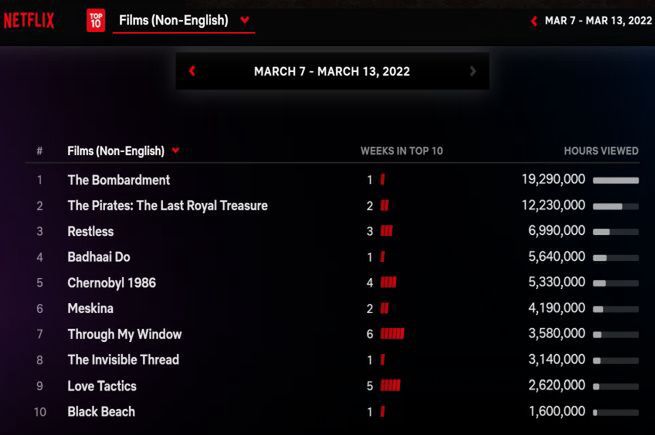
Task: Click the 2,620,000 hours viewed value
Action: point(557,385)
